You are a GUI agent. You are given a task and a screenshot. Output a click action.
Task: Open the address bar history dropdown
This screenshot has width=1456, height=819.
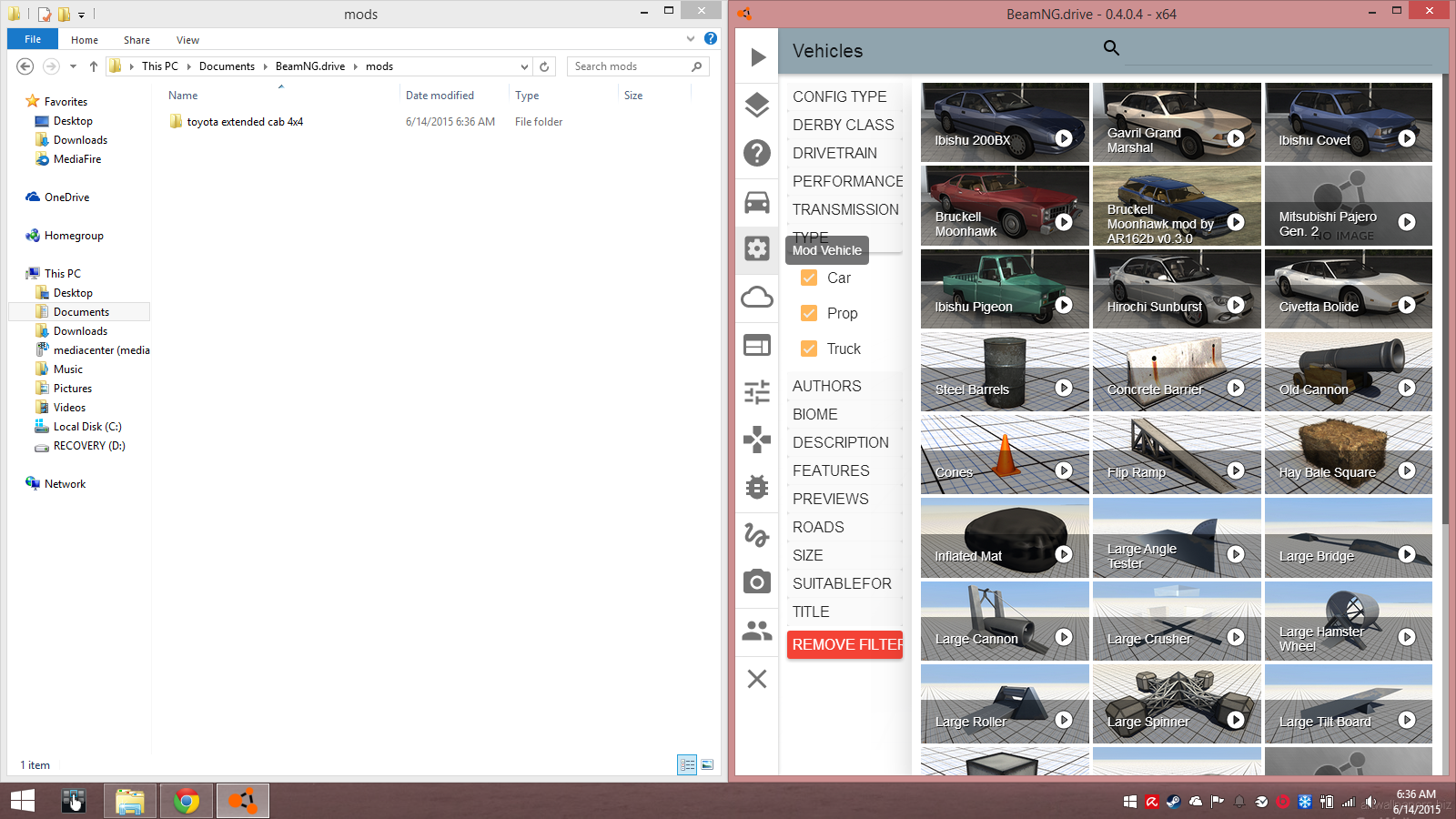click(x=524, y=66)
